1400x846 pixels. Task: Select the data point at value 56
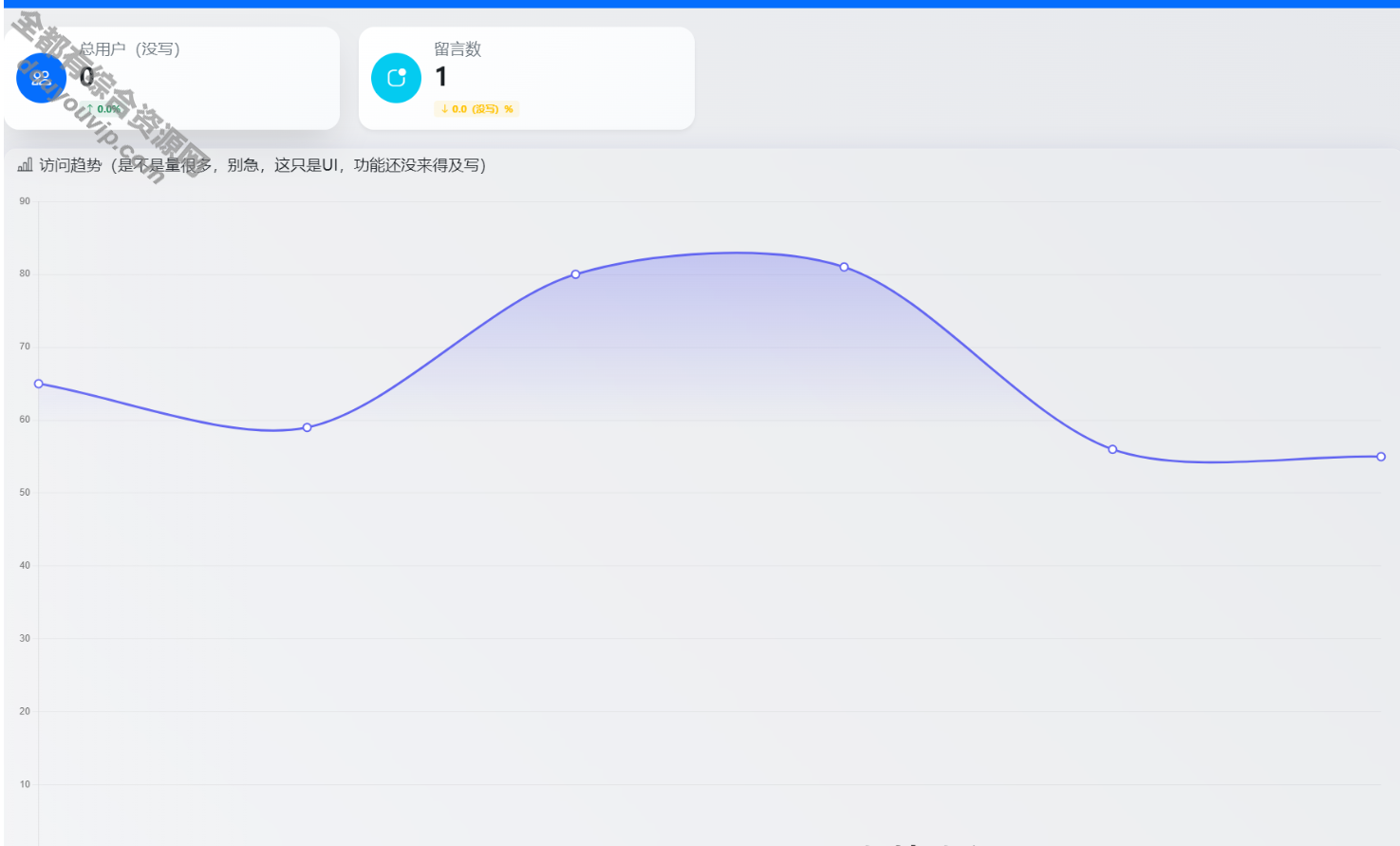tap(1112, 449)
